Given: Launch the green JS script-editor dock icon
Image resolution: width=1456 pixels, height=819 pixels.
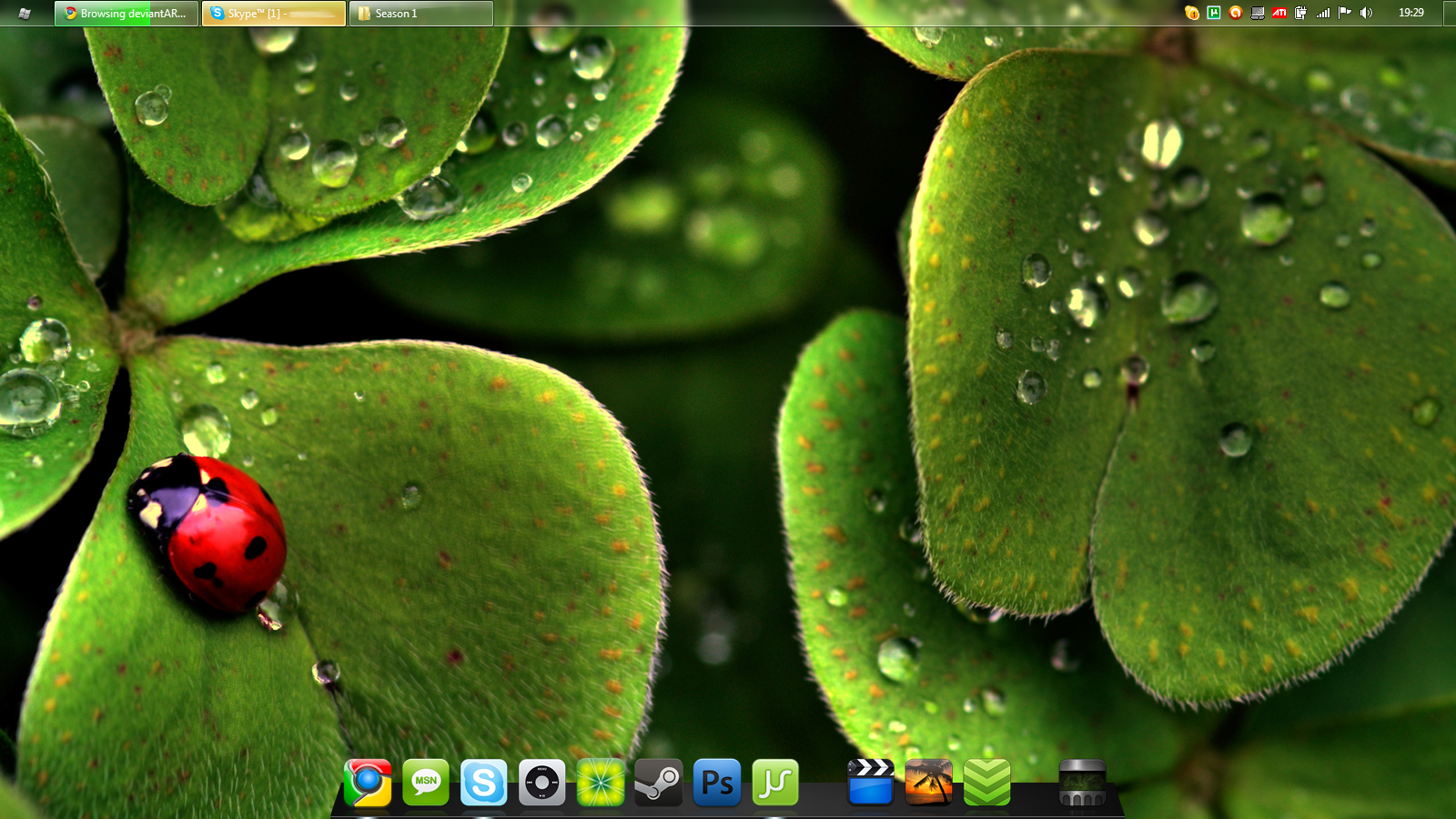Looking at the screenshot, I should [775, 783].
